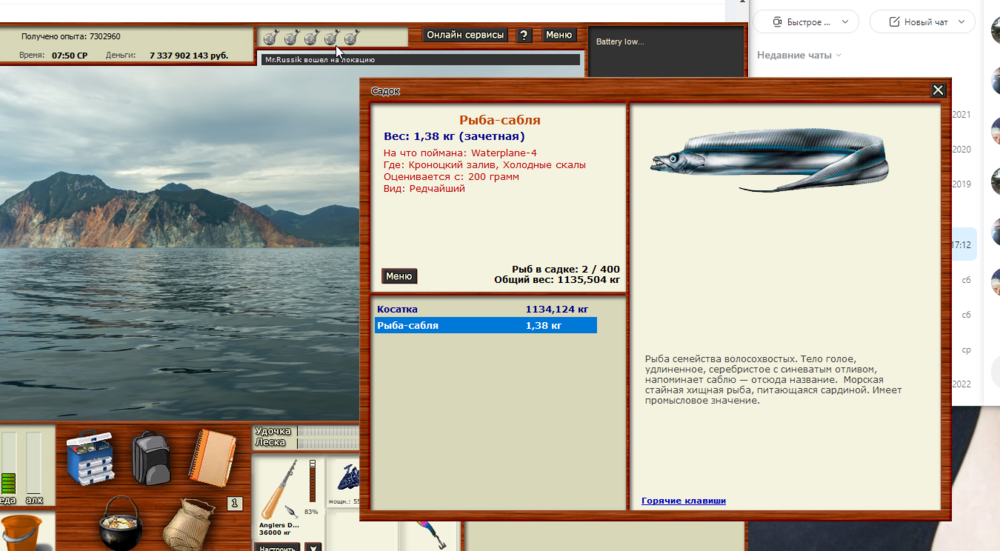Click the Общий вес: 1135,504 кг text
Image resolution: width=1000 pixels, height=551 pixels.
[x=557, y=279]
